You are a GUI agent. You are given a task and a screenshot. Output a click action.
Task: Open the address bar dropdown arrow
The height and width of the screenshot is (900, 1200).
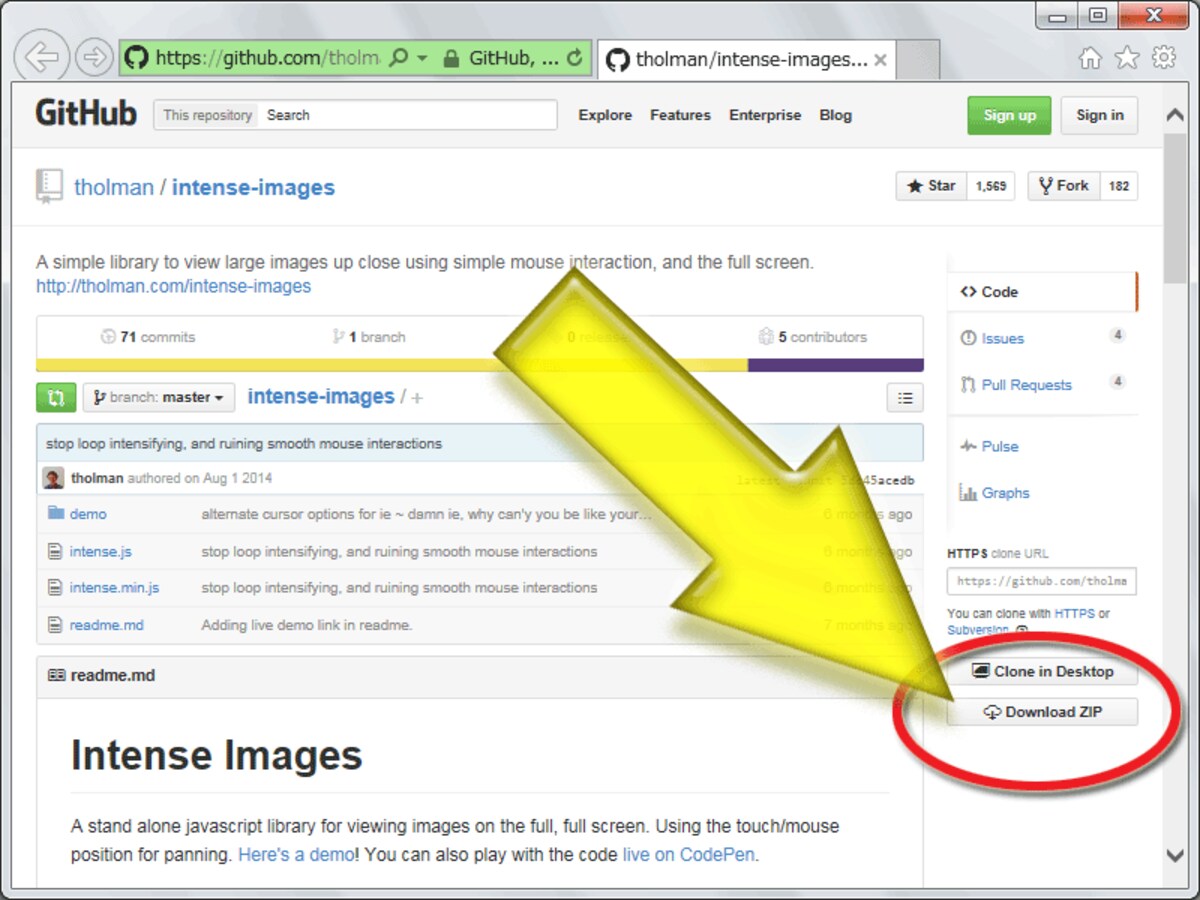click(x=422, y=58)
